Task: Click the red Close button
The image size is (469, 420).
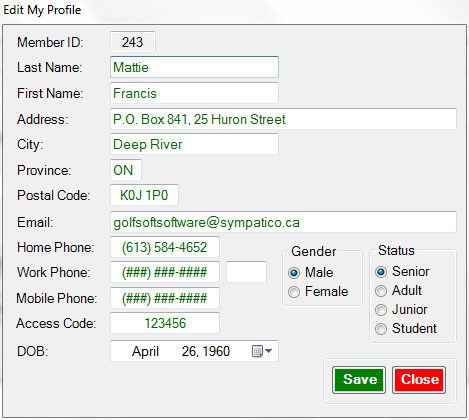Action: (419, 380)
